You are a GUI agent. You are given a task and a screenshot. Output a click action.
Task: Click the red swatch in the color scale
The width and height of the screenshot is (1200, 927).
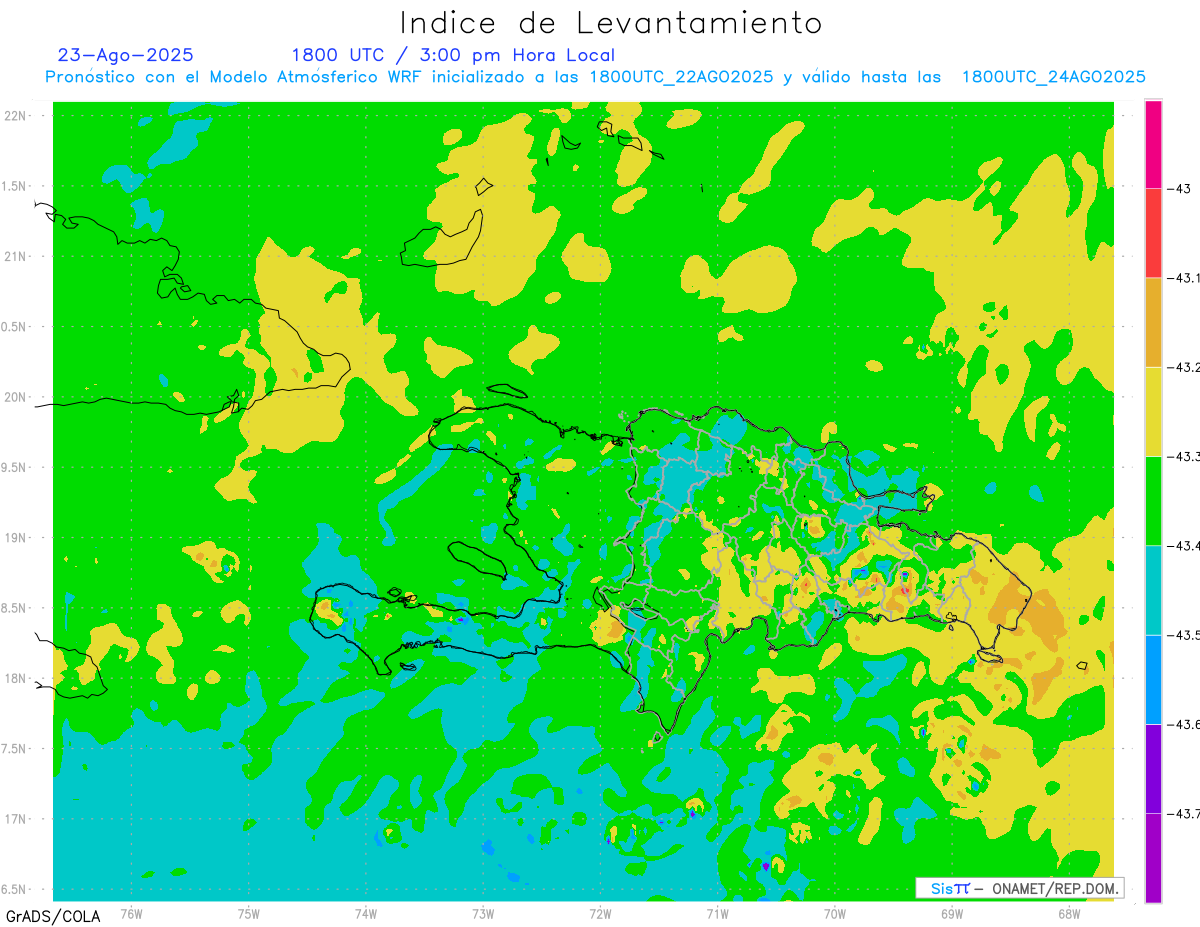click(1153, 233)
